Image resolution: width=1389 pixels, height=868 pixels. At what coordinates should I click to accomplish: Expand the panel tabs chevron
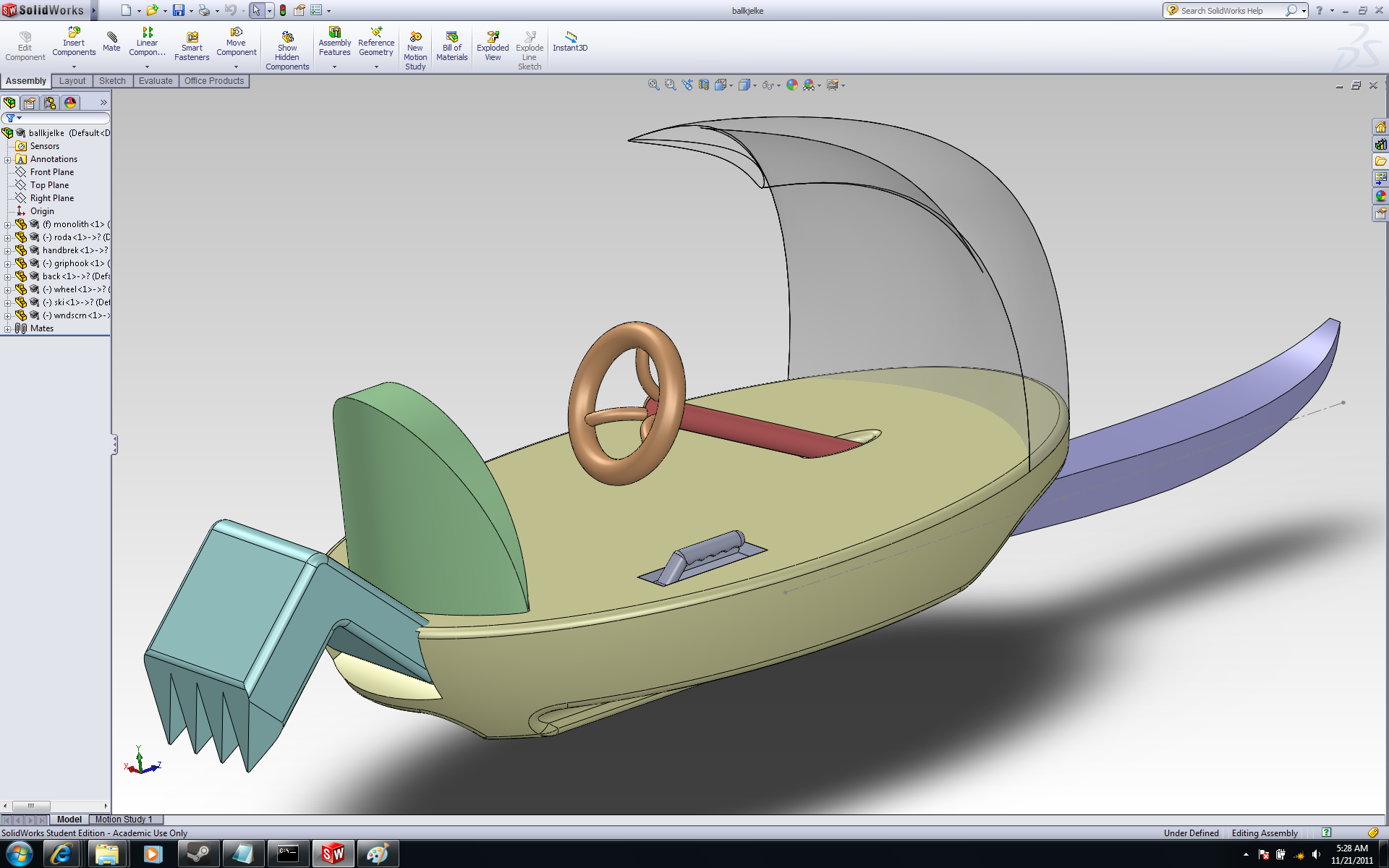coord(103,103)
